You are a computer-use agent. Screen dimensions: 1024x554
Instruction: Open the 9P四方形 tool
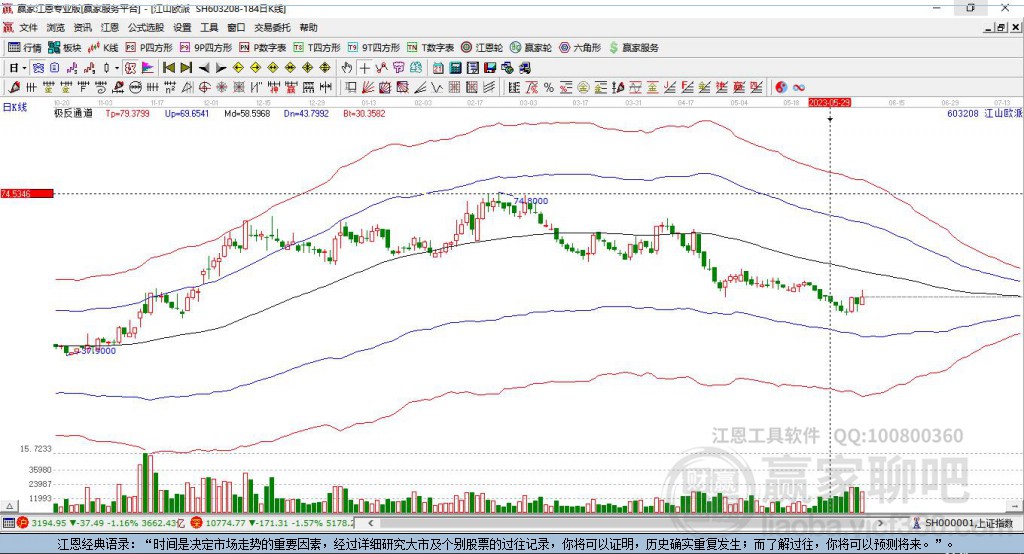[206, 48]
